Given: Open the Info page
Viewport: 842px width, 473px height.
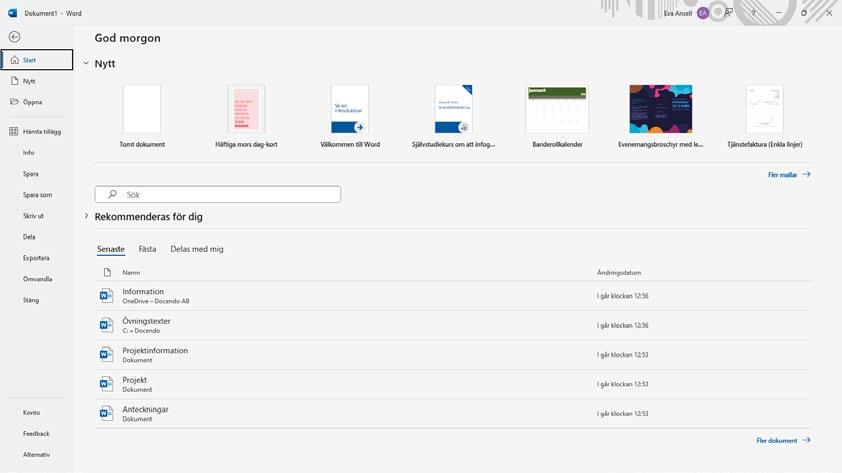Looking at the screenshot, I should 28,152.
